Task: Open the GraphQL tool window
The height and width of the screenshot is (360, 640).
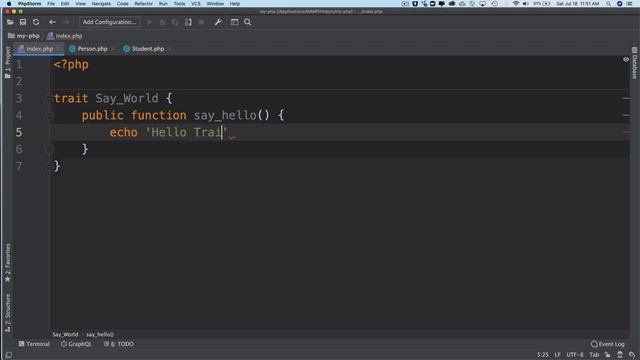Action: point(76,344)
